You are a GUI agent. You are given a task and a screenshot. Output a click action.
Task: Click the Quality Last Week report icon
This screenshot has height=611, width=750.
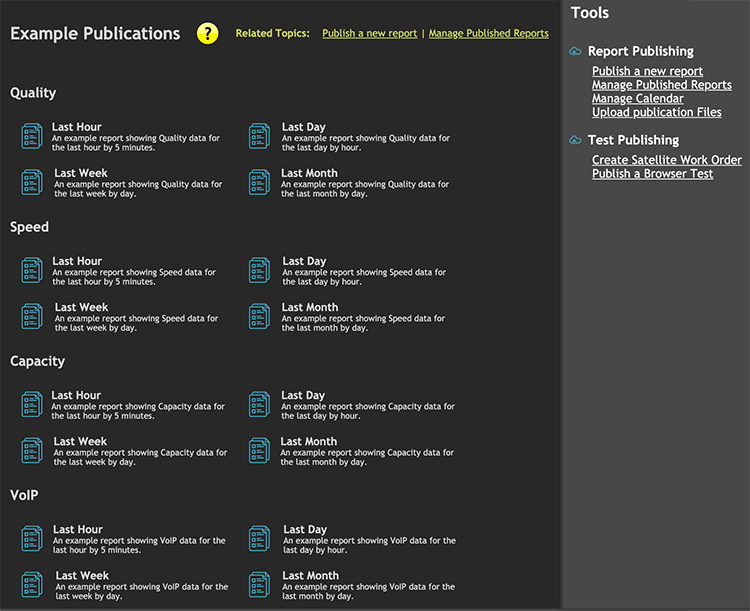(x=32, y=182)
